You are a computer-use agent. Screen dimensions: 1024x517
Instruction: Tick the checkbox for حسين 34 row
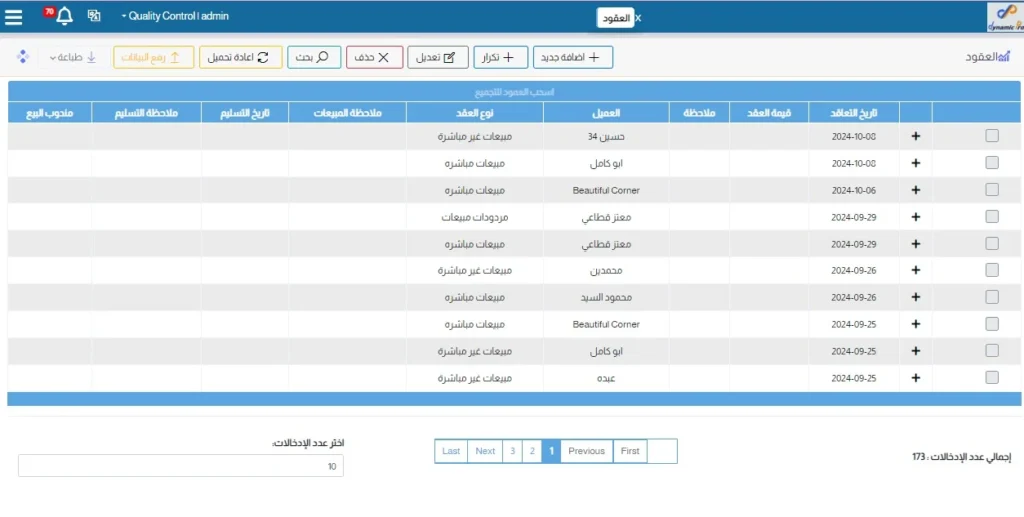(x=991, y=136)
